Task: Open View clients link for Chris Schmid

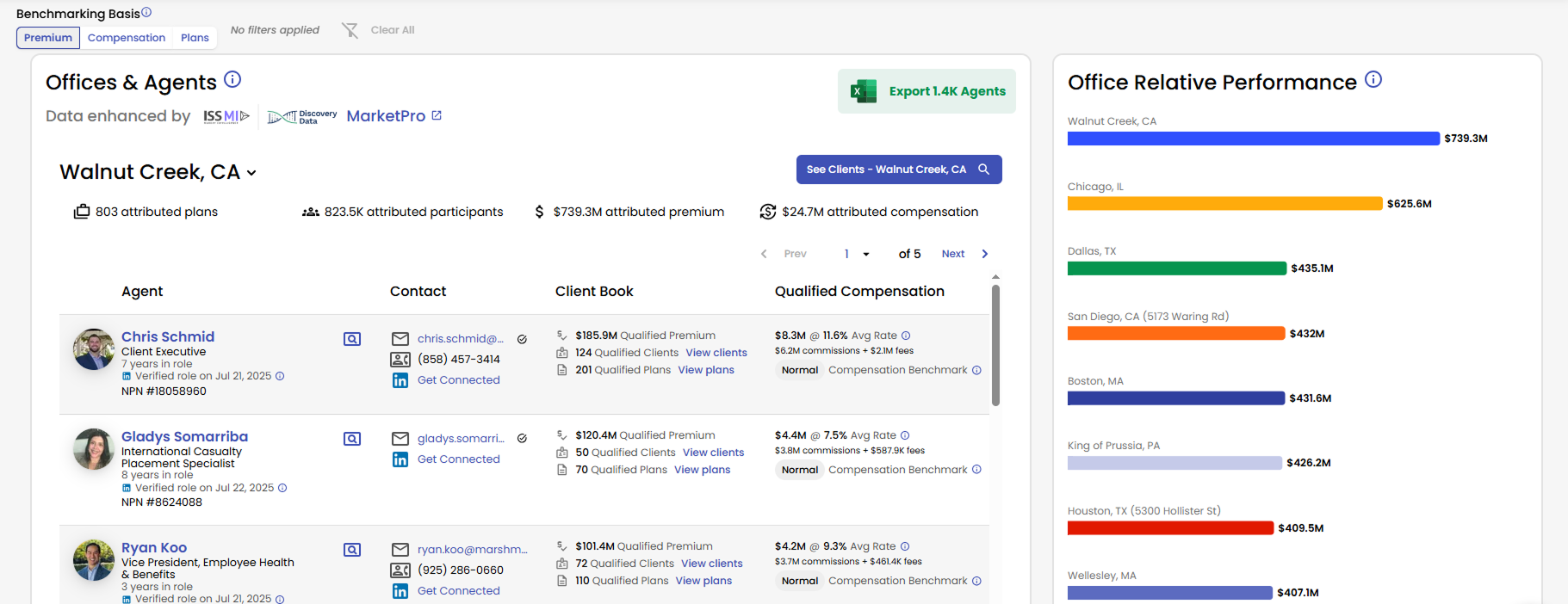Action: (x=716, y=353)
